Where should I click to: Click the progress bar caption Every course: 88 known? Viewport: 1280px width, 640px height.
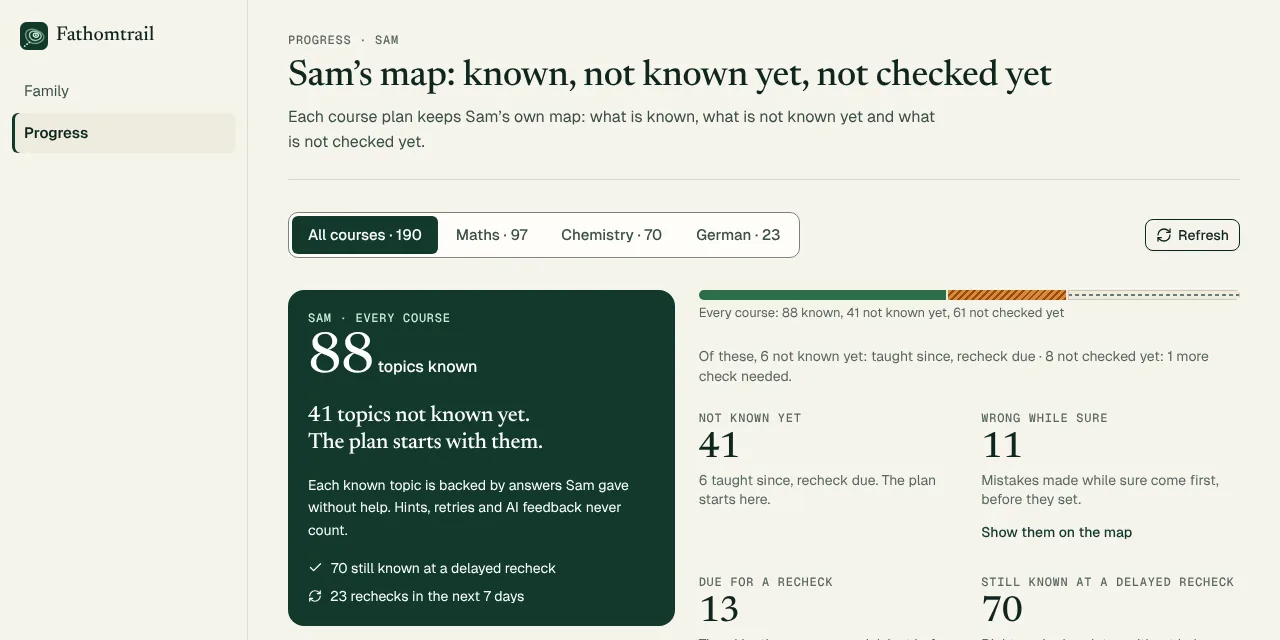[x=881, y=313]
